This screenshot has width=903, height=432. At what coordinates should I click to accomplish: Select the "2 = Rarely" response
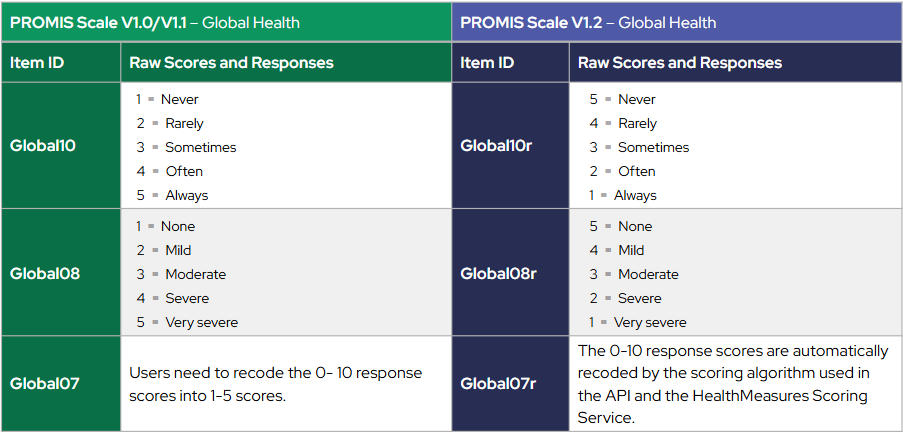[170, 123]
